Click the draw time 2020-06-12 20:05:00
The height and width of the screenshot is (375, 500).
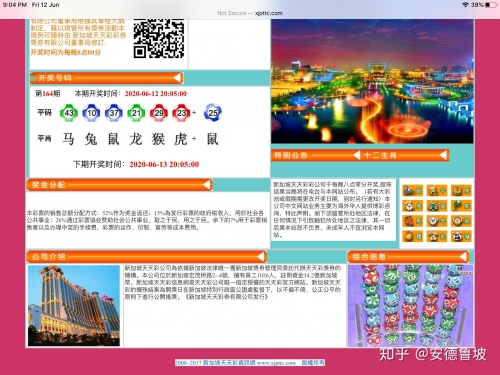[x=156, y=94]
